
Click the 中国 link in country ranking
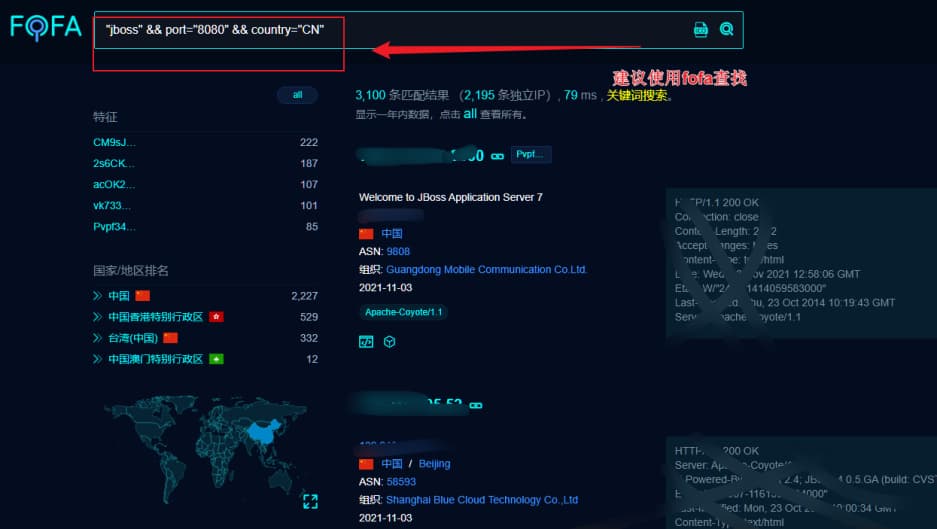click(x=118, y=296)
